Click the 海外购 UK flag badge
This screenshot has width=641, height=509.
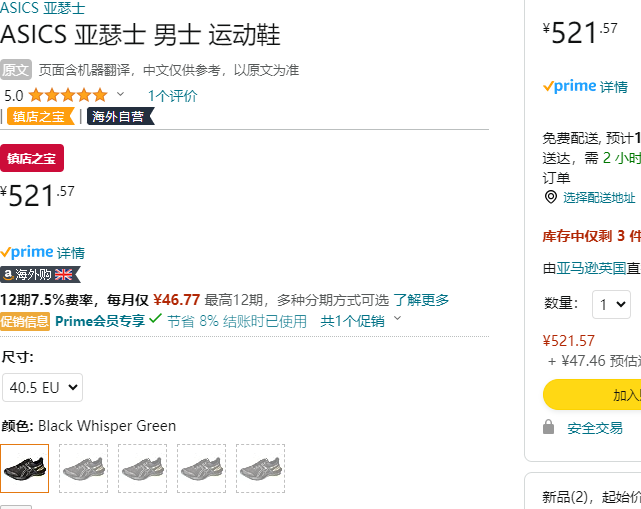(x=40, y=274)
